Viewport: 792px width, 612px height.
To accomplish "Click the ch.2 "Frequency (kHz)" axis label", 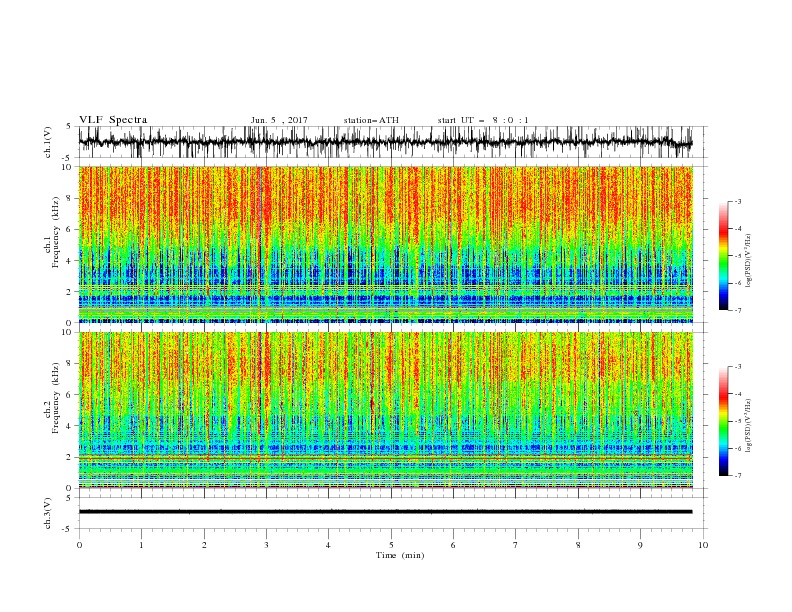I will pyautogui.click(x=56, y=397).
